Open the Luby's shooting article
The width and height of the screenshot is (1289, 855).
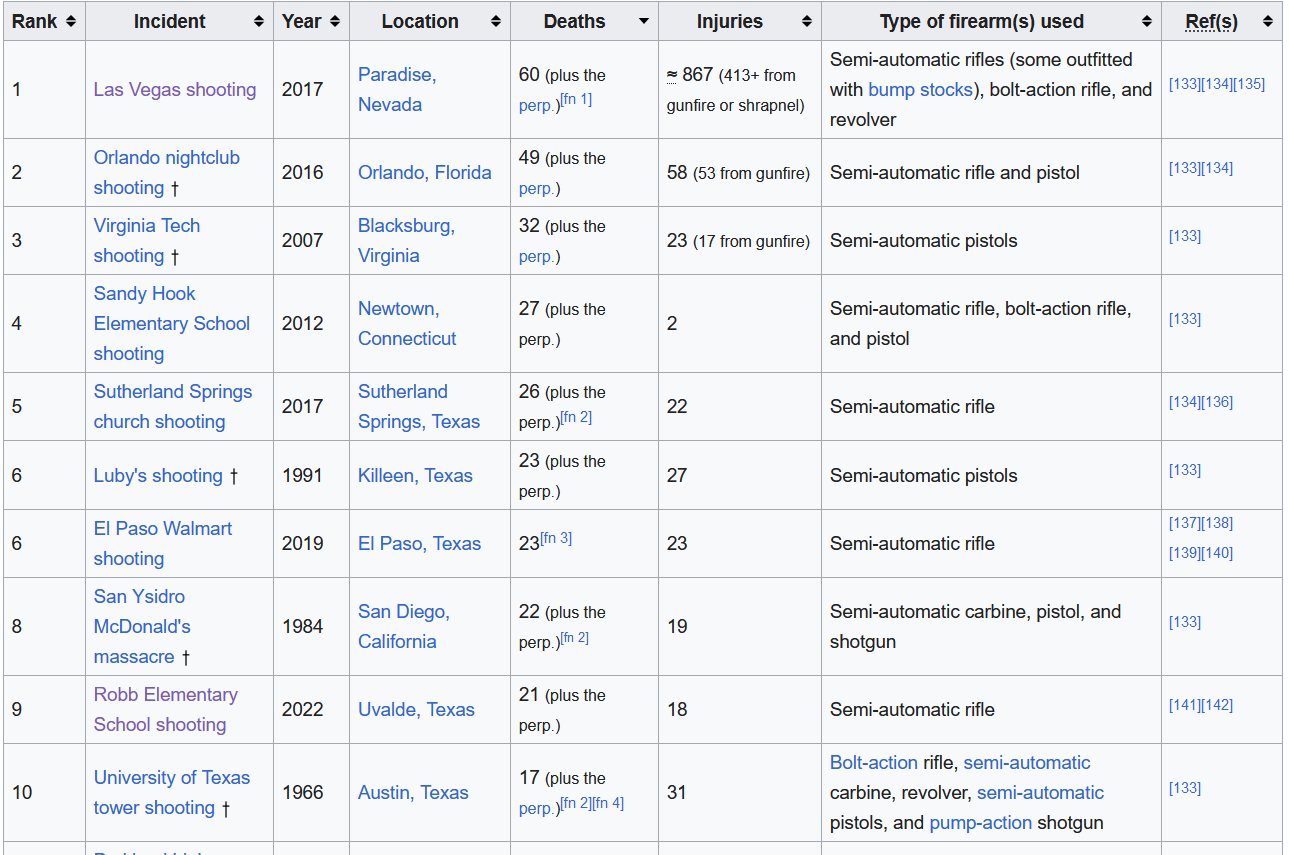pyautogui.click(x=158, y=475)
